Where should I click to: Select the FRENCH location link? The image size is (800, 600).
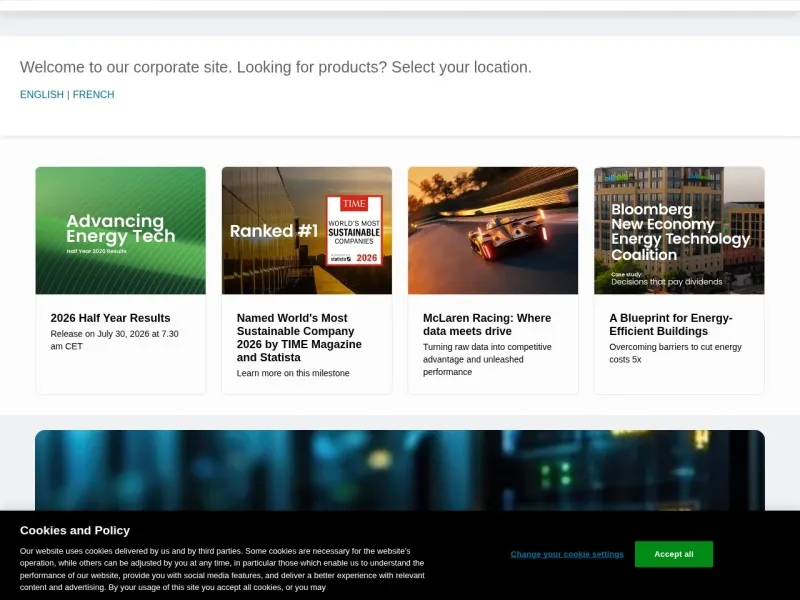(x=93, y=94)
